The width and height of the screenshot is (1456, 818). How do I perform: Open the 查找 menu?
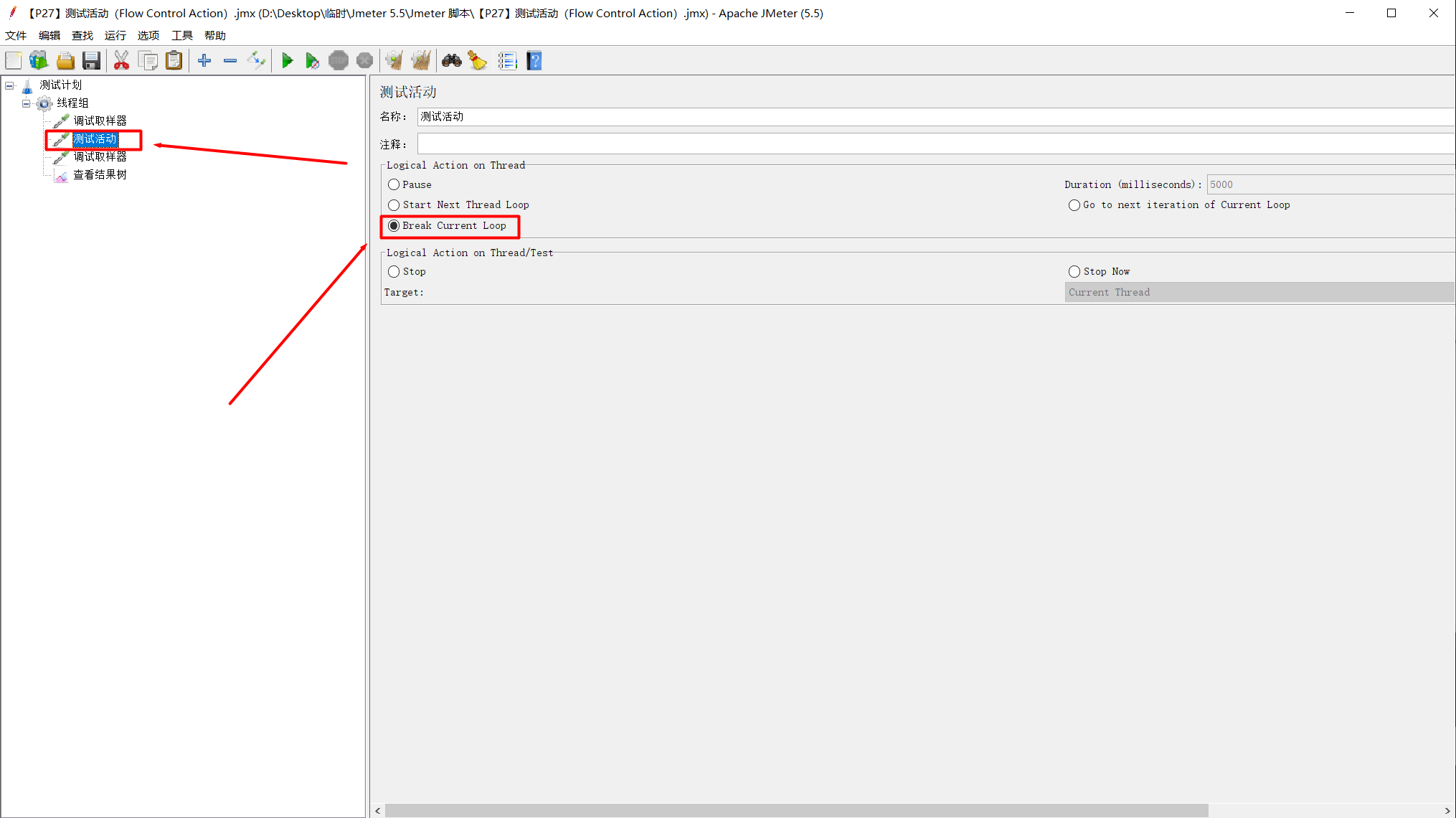[82, 35]
